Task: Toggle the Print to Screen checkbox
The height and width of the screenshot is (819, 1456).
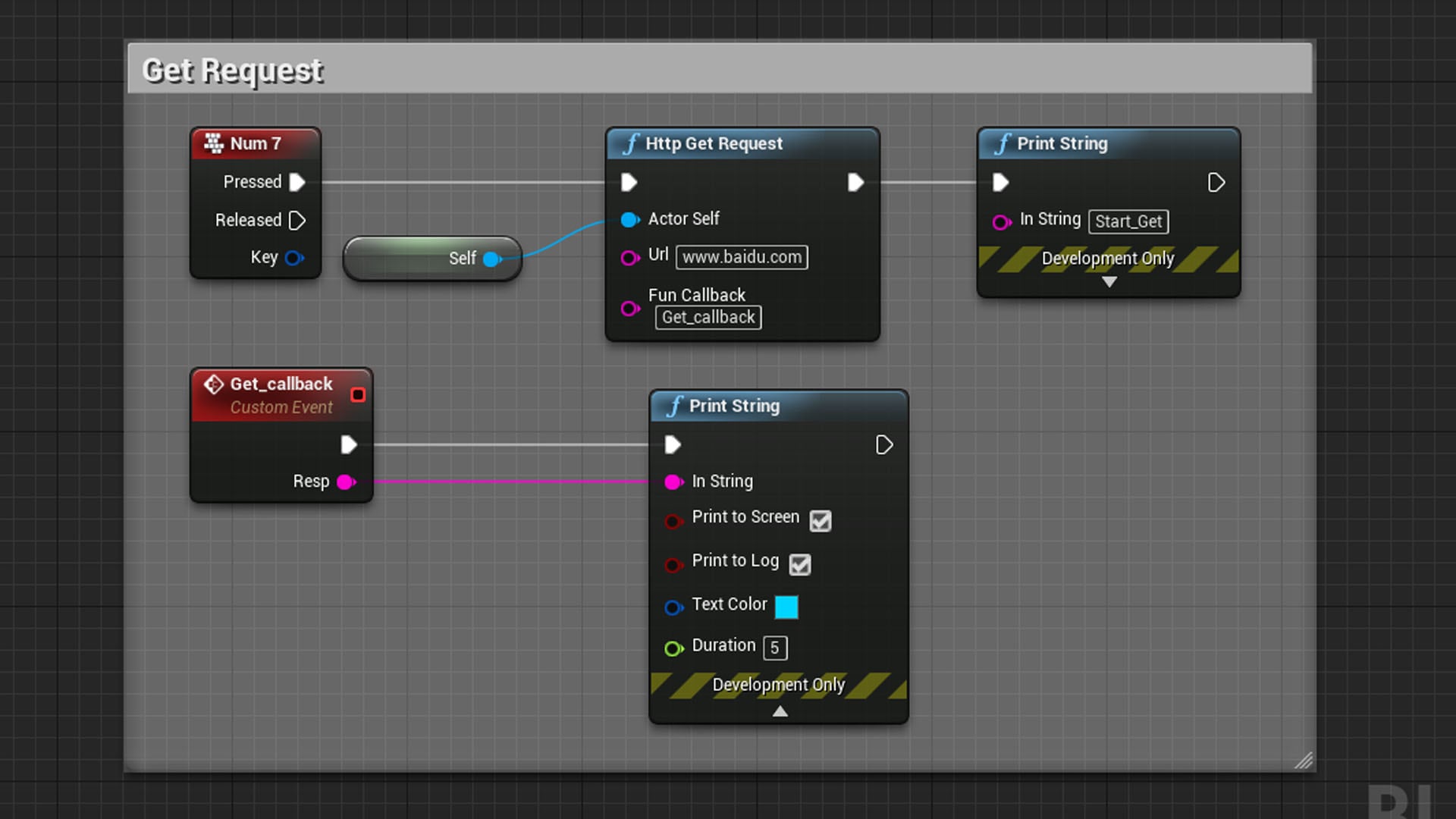Action: 821,521
